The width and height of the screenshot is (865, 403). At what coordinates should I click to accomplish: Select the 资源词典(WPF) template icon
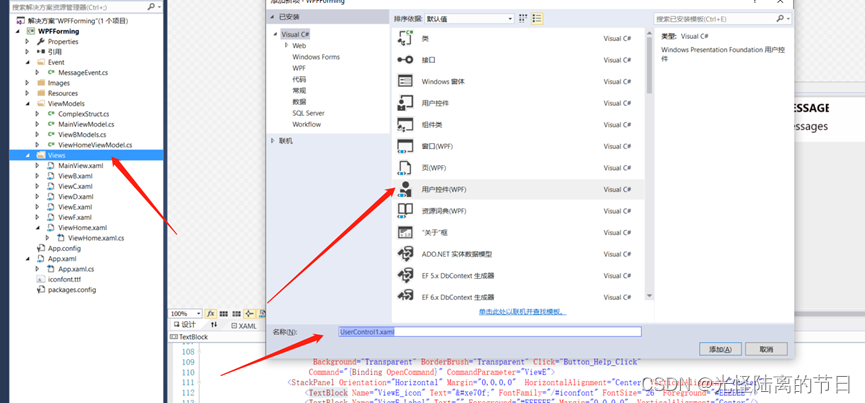tap(405, 211)
